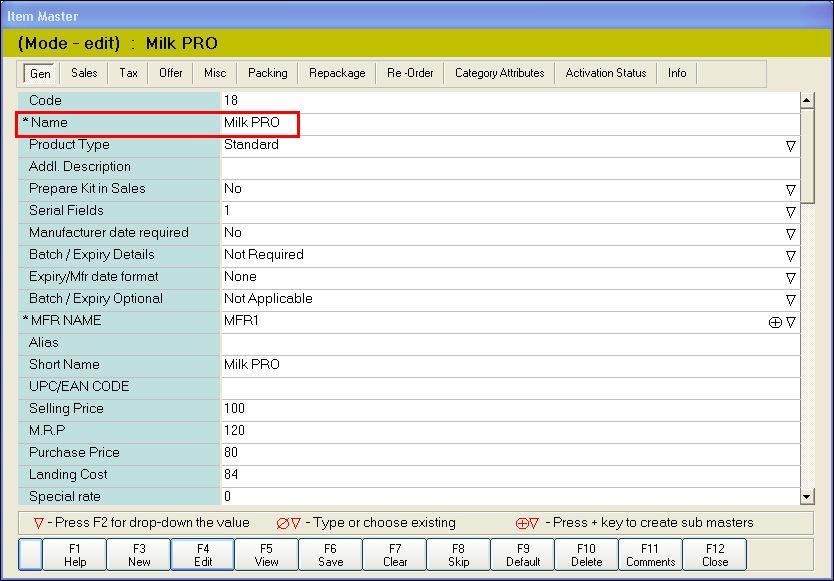Image resolution: width=834 pixels, height=581 pixels.
Task: Expand Expiry/Mfr date format dropdown
Action: tap(791, 278)
